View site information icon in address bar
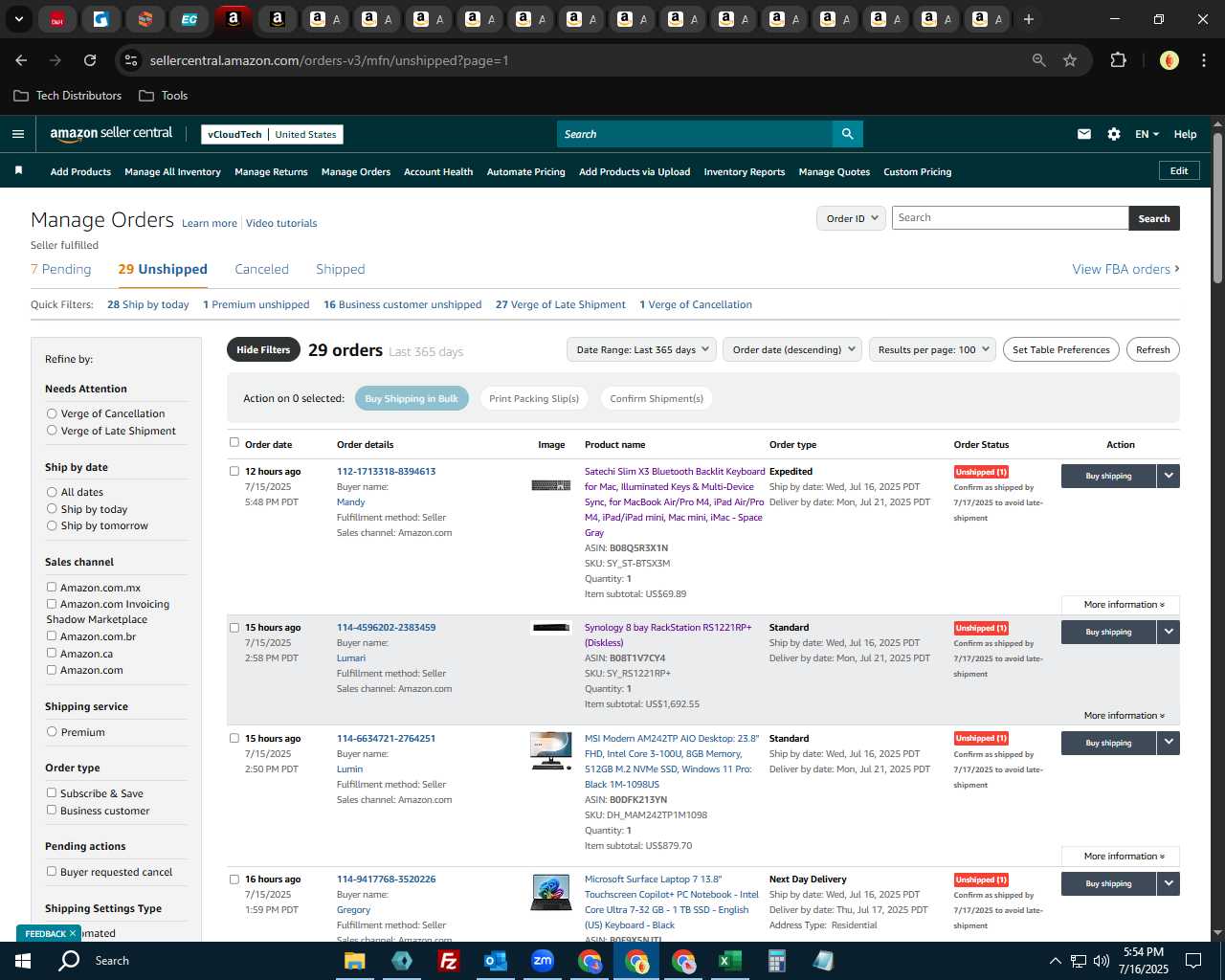The width and height of the screenshot is (1225, 980). pyautogui.click(x=132, y=60)
